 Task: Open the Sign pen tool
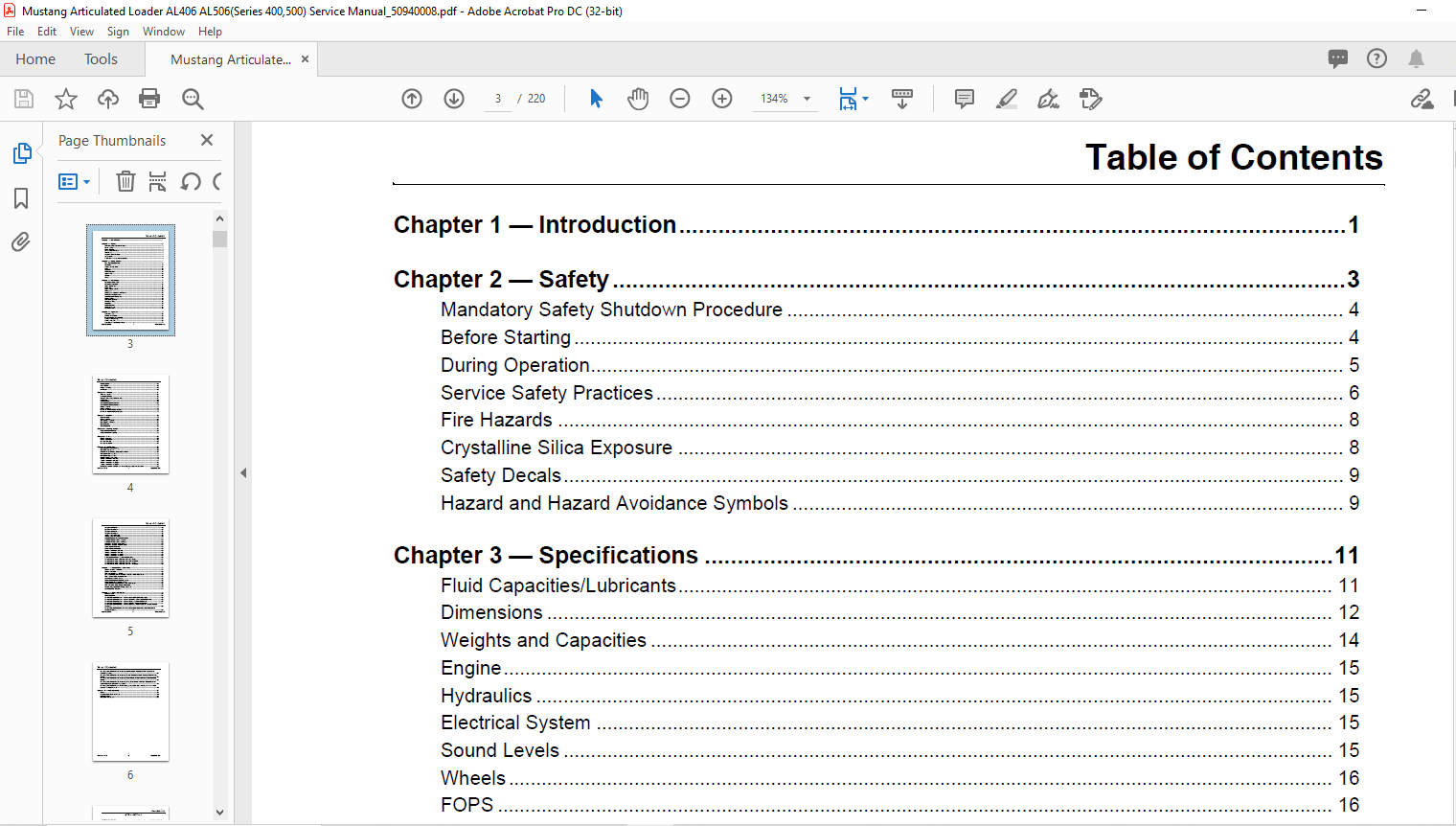pyautogui.click(x=1048, y=99)
